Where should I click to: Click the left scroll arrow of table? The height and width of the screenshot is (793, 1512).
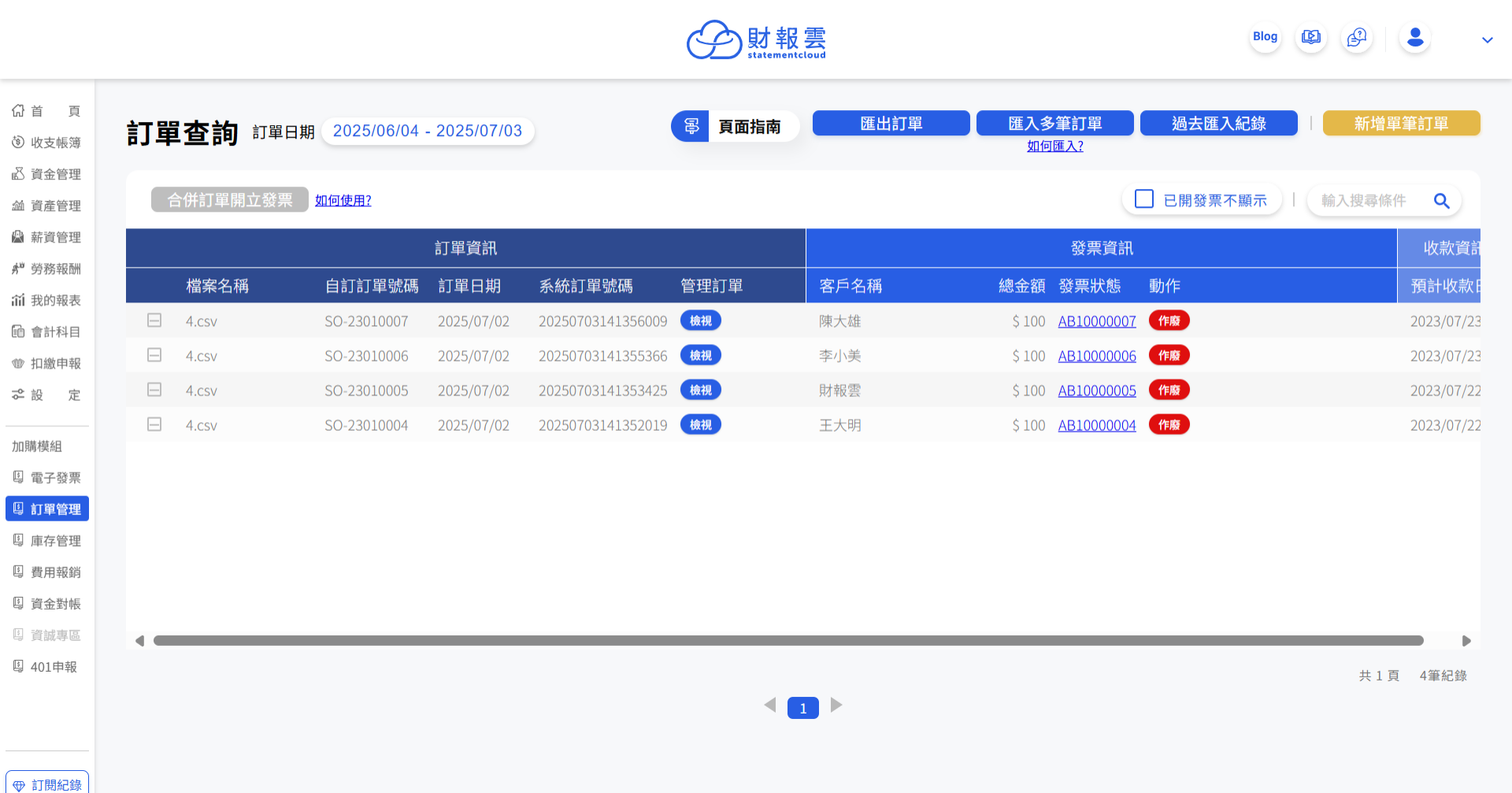[x=139, y=641]
